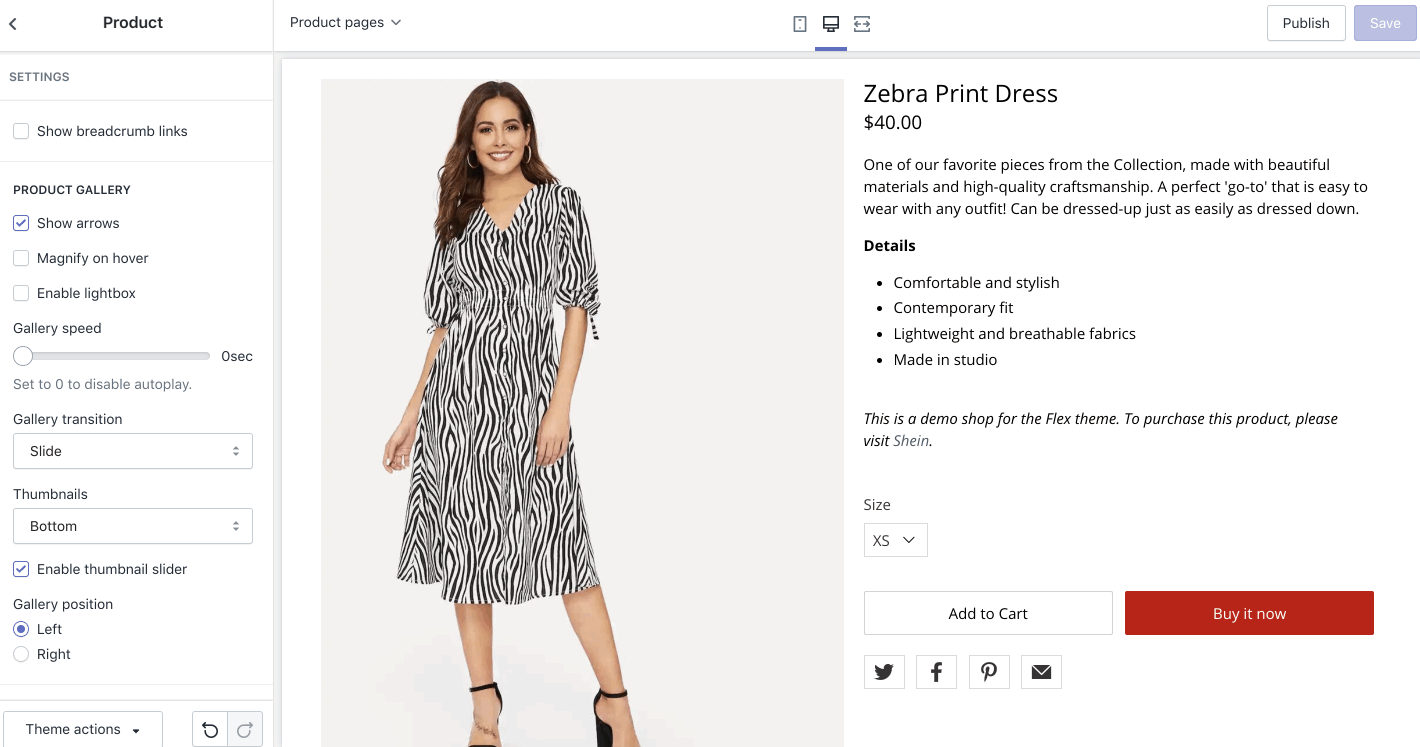Switch to fullscreen width preview icon

(862, 24)
